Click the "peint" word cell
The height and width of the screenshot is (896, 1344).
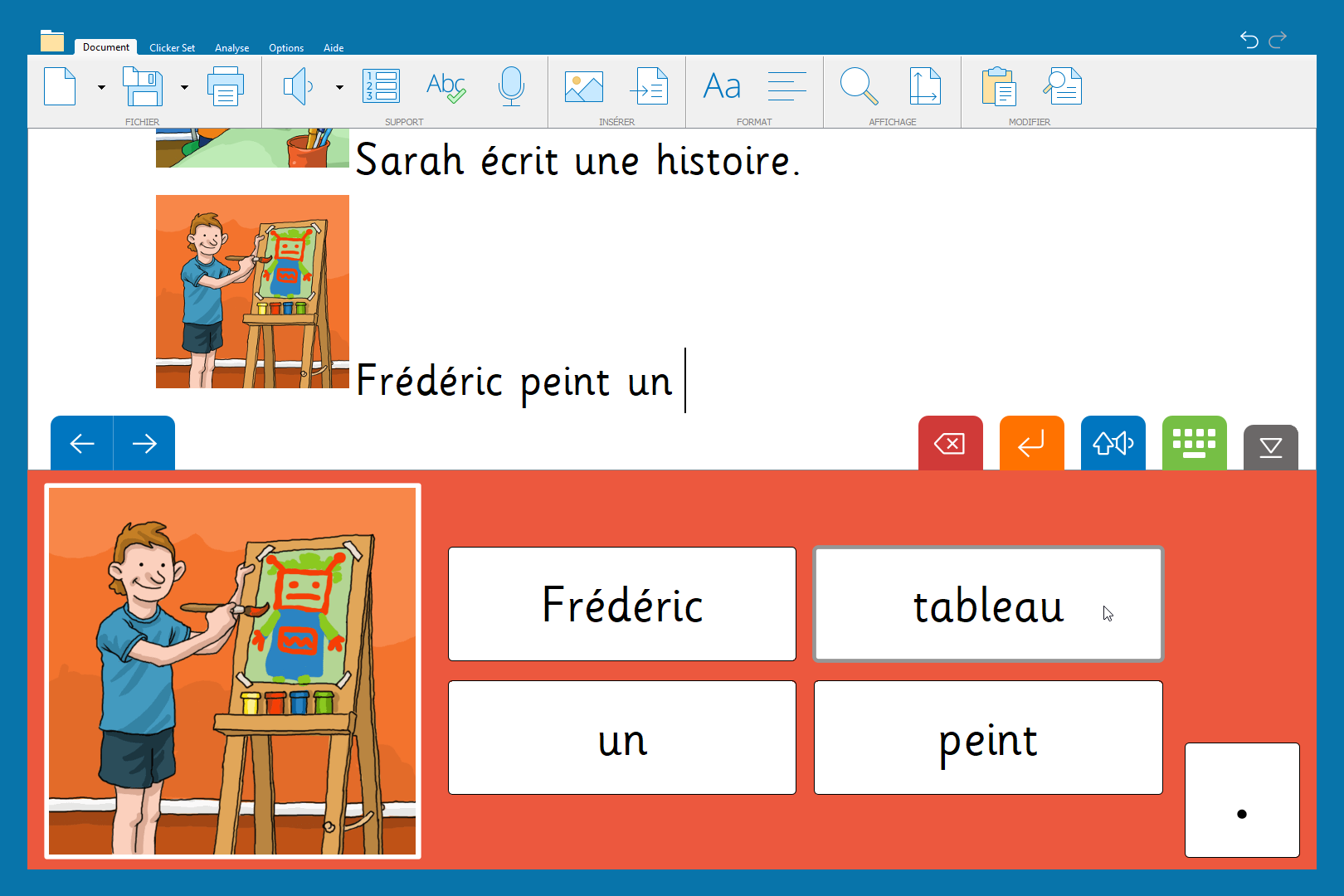click(x=988, y=738)
